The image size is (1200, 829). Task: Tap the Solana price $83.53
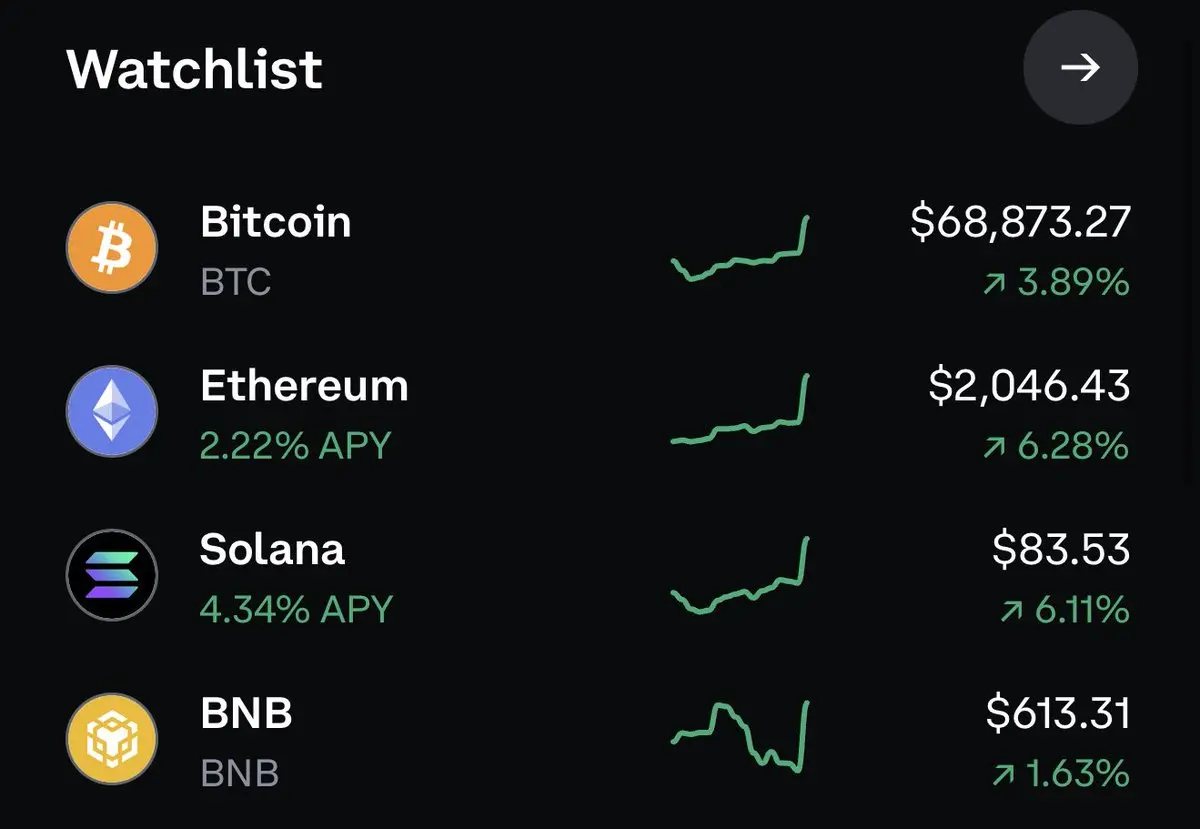[1061, 550]
